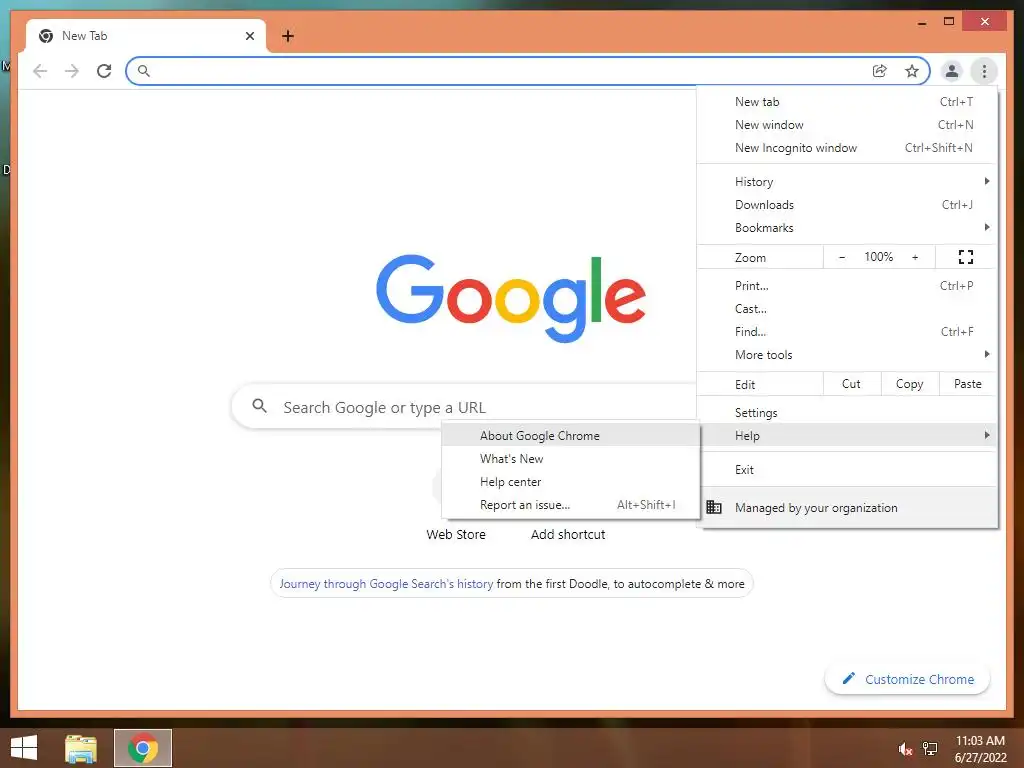The image size is (1024, 768).
Task: Open Settings from the menu
Action: pyautogui.click(x=847, y=413)
